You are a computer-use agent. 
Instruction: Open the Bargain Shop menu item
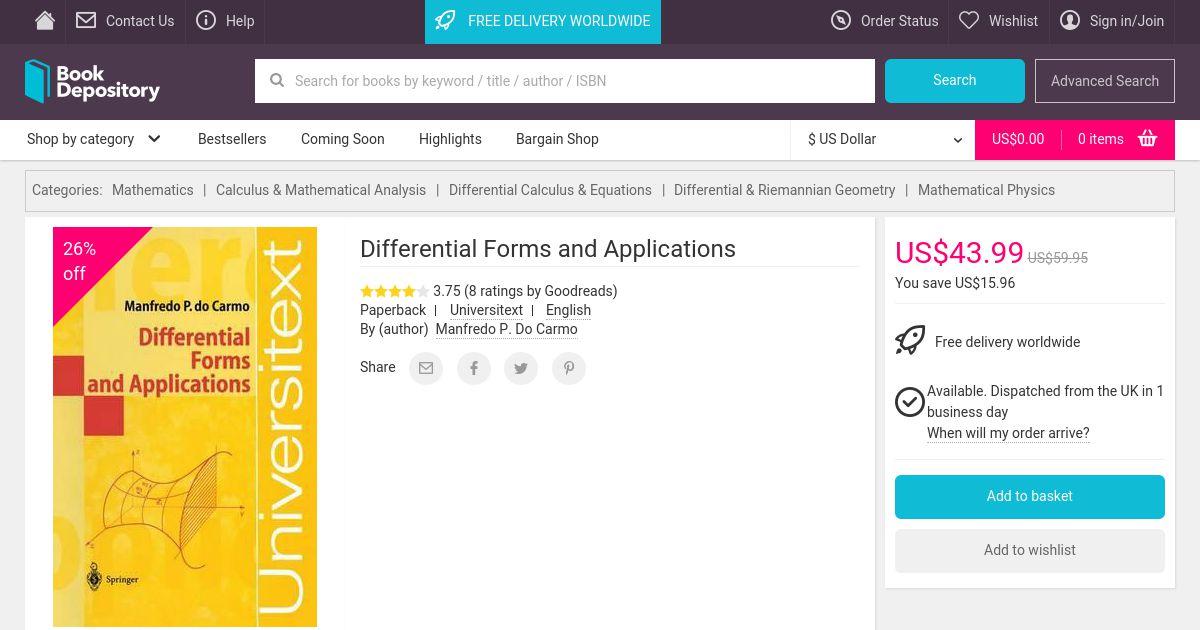(x=557, y=139)
